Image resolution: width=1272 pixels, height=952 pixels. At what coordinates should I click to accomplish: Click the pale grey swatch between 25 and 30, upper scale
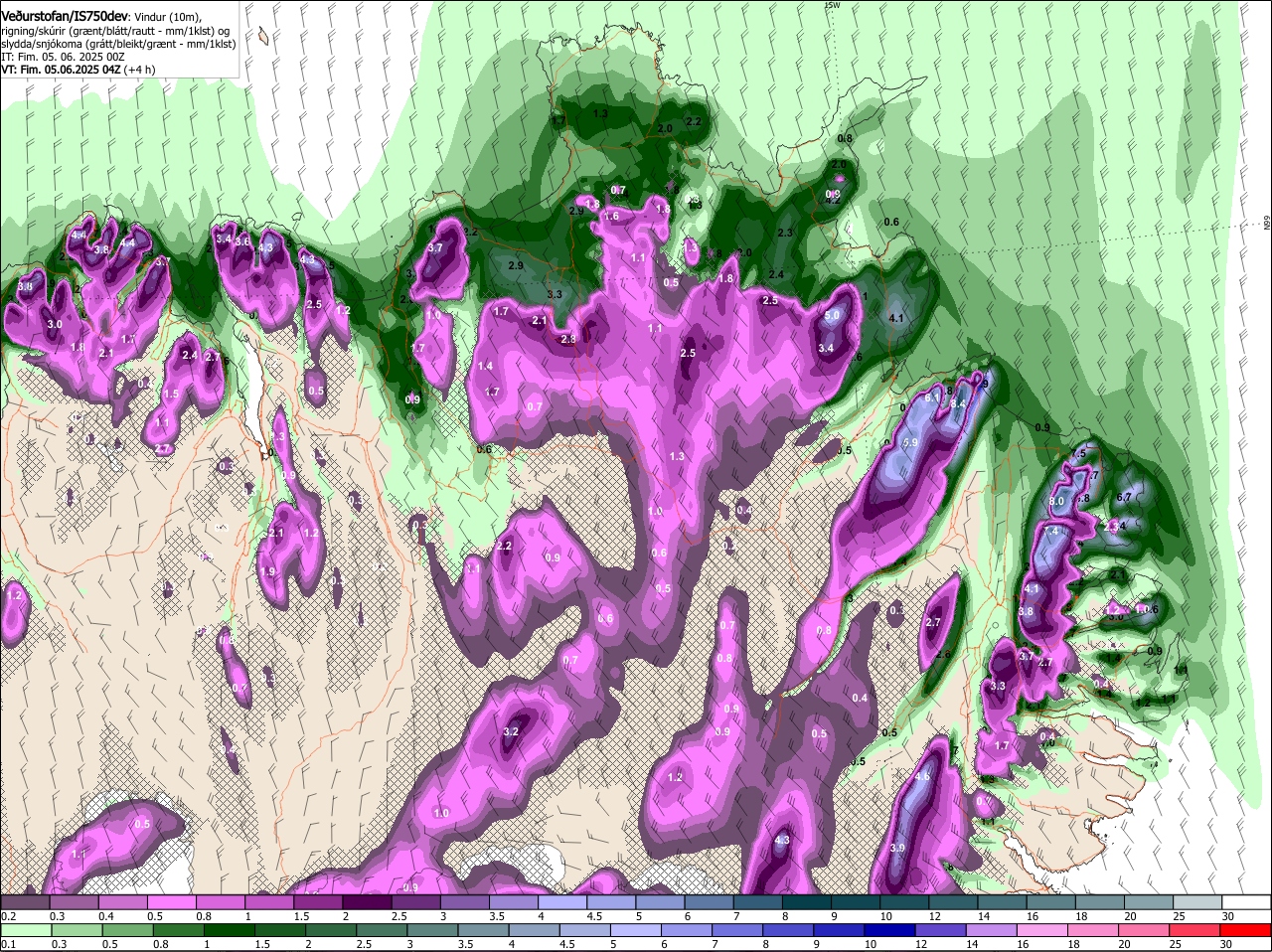1198,901
